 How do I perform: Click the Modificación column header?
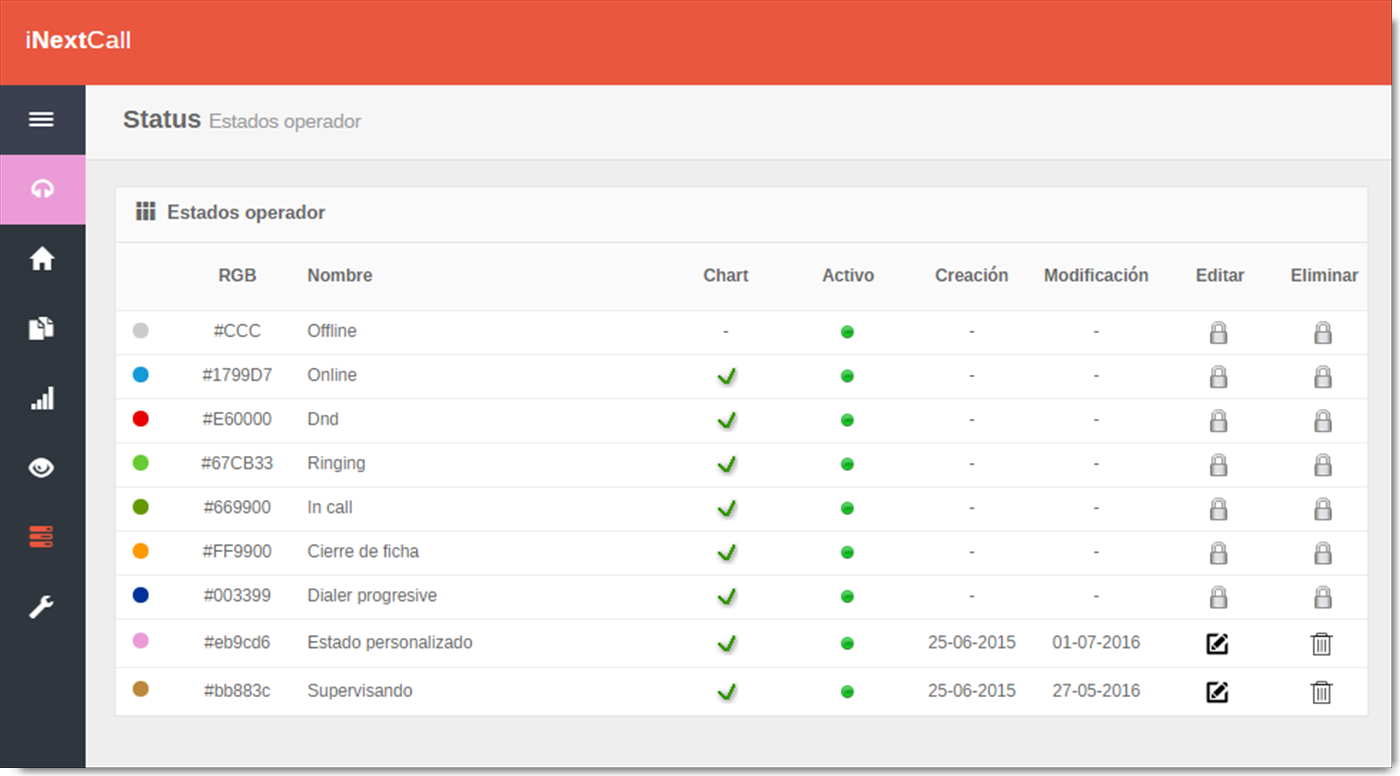[1096, 276]
